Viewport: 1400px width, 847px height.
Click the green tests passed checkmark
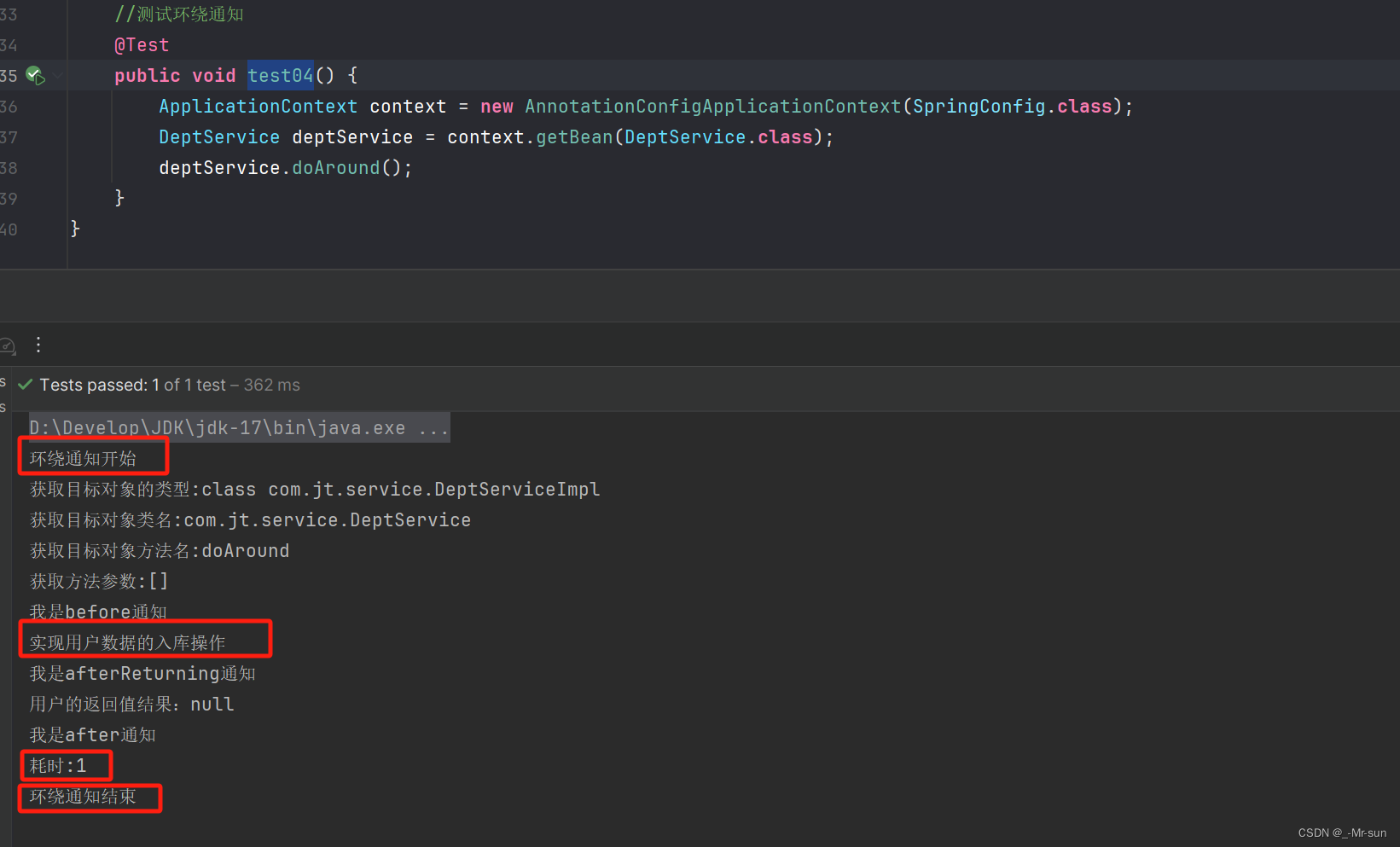tap(26, 385)
